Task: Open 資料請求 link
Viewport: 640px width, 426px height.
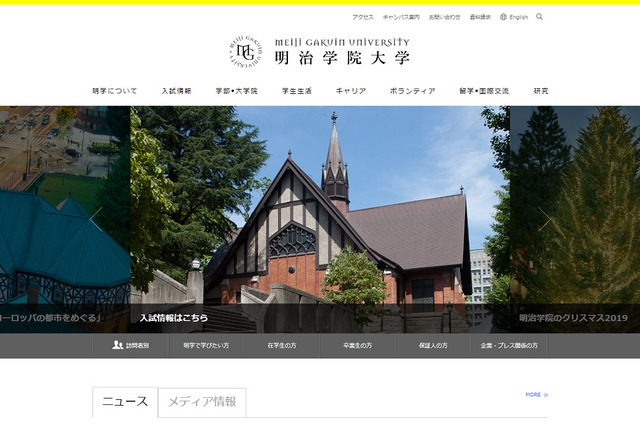Action: (480, 17)
